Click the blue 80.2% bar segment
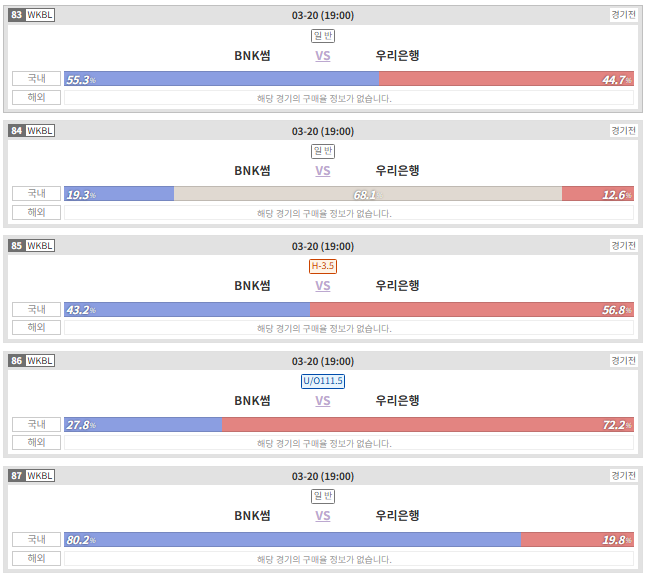This screenshot has width=647, height=583. (x=293, y=540)
